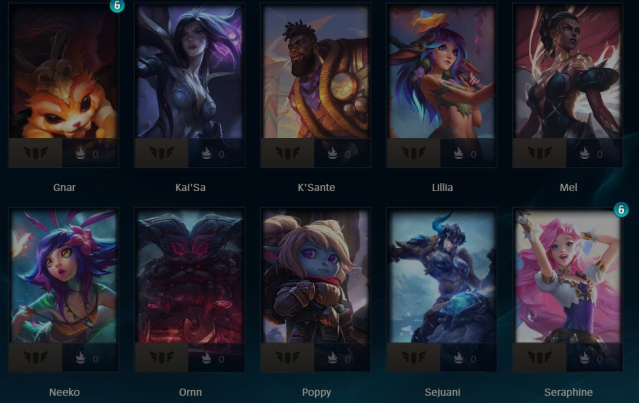Click the flame points icon under Ornn
Viewport: 639px width, 403px height.
pos(207,357)
